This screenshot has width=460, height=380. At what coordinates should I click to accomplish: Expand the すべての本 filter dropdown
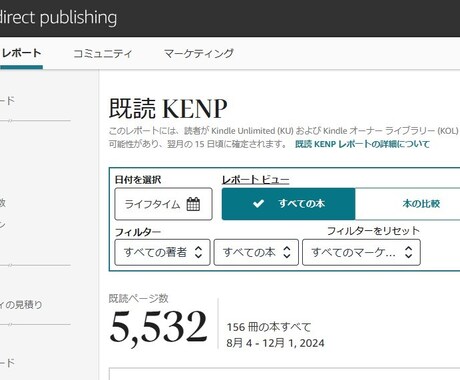click(x=256, y=252)
